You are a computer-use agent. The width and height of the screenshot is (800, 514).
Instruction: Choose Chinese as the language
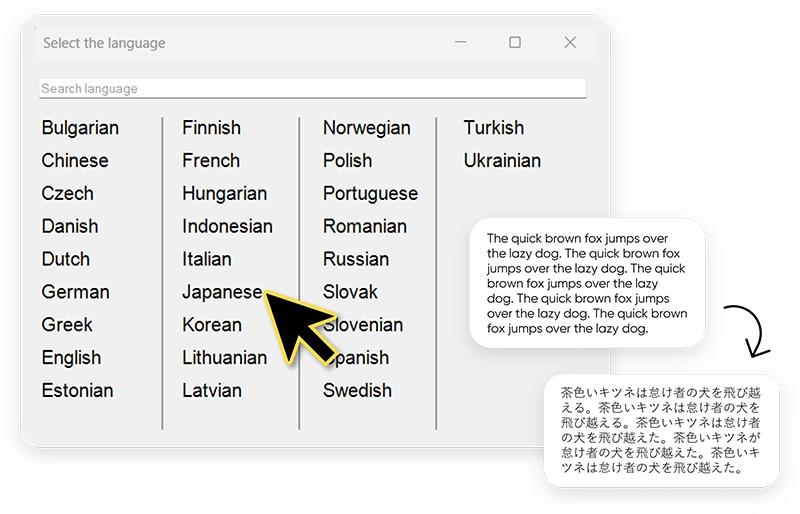pos(75,161)
